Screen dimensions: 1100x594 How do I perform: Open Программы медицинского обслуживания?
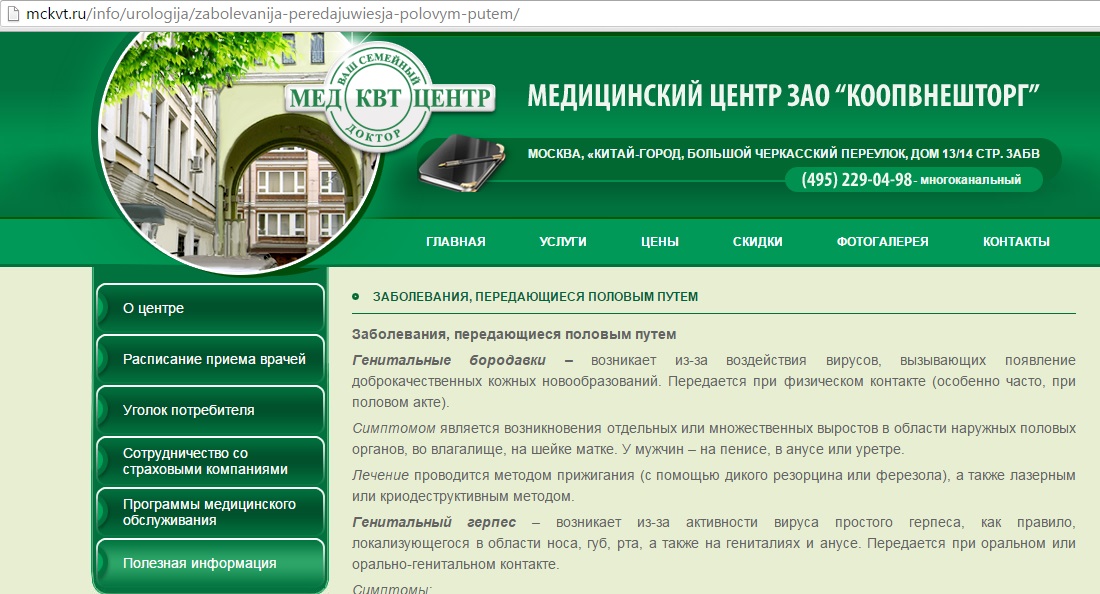pyautogui.click(x=210, y=513)
